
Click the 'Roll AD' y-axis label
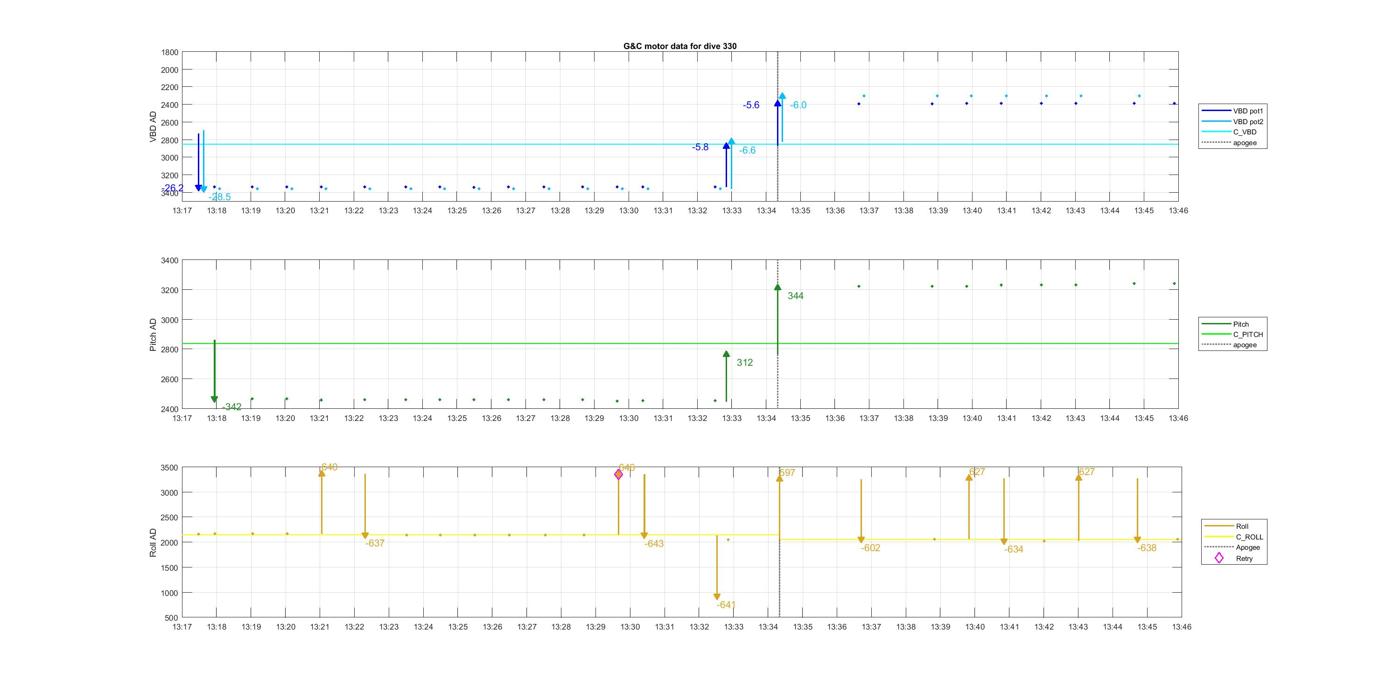point(154,541)
